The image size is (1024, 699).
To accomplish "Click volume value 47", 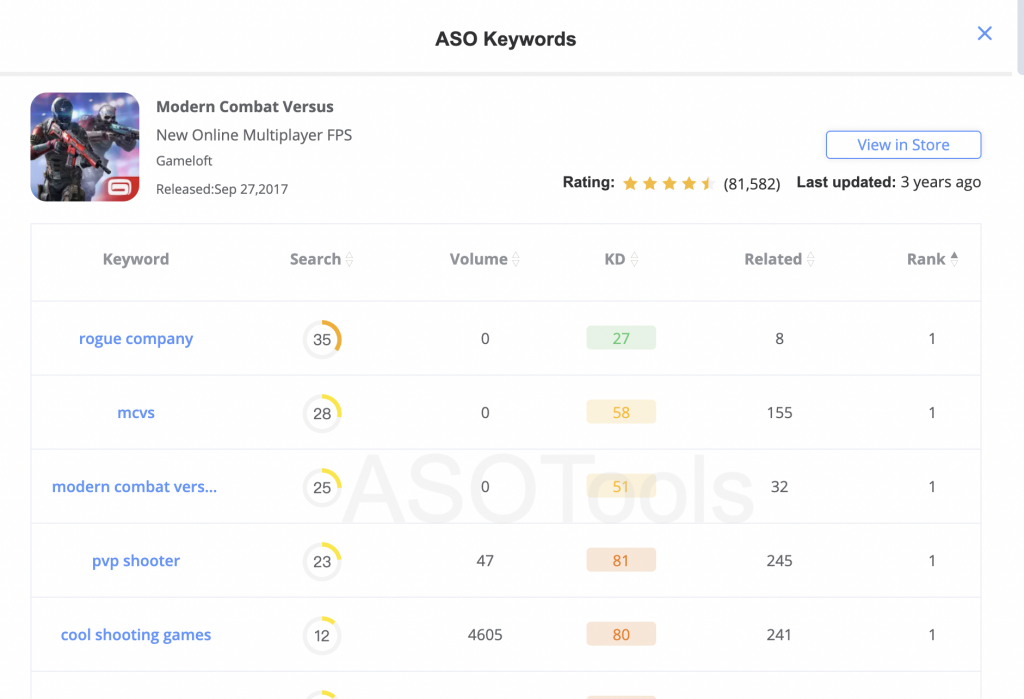I will [x=485, y=561].
